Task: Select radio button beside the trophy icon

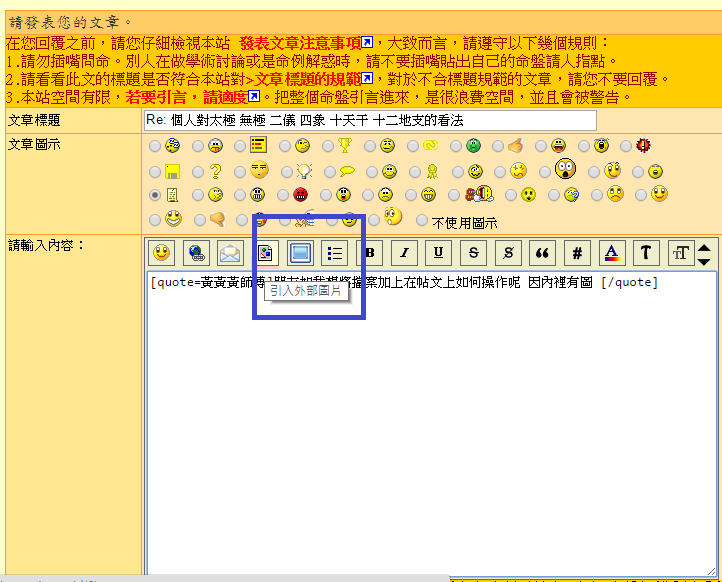Action: pyautogui.click(x=327, y=146)
